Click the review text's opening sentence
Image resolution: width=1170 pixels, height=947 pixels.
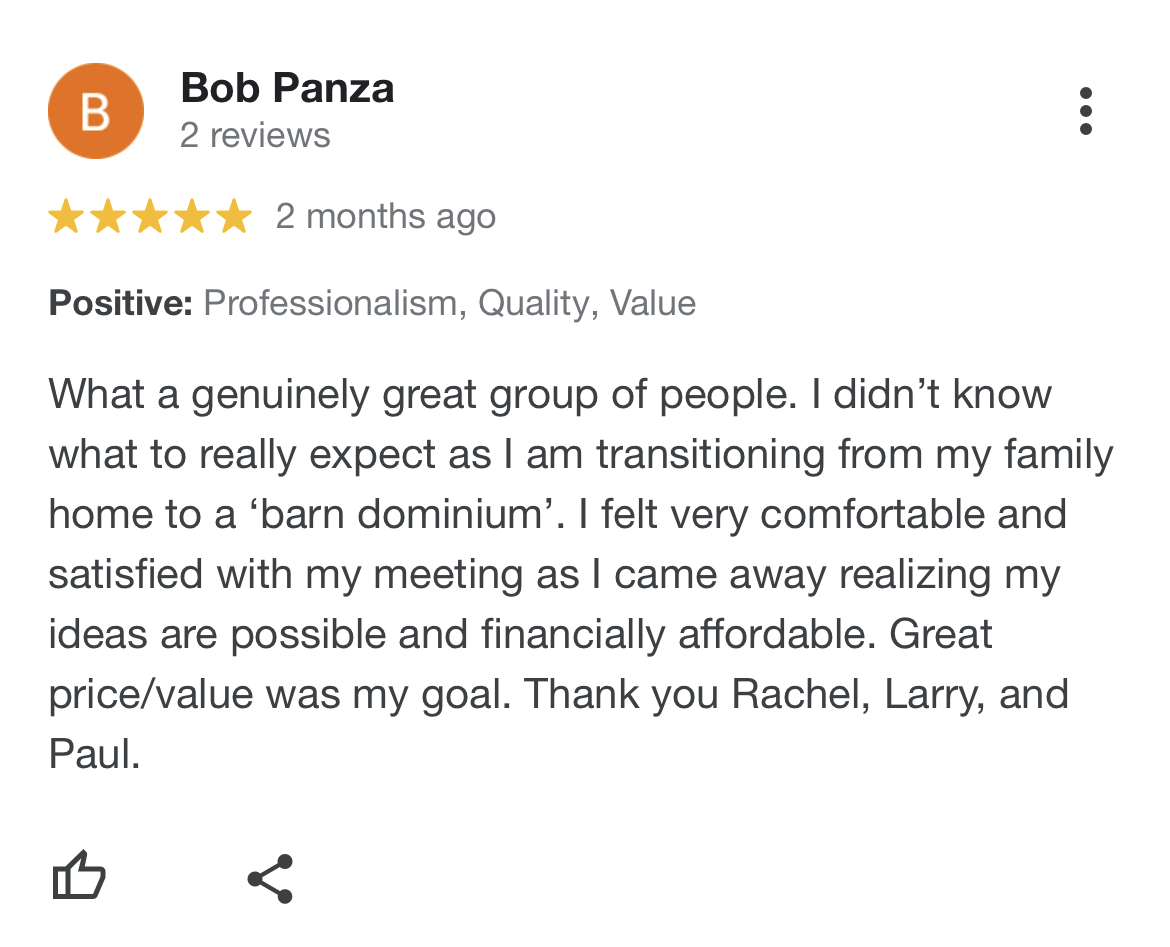tap(422, 395)
